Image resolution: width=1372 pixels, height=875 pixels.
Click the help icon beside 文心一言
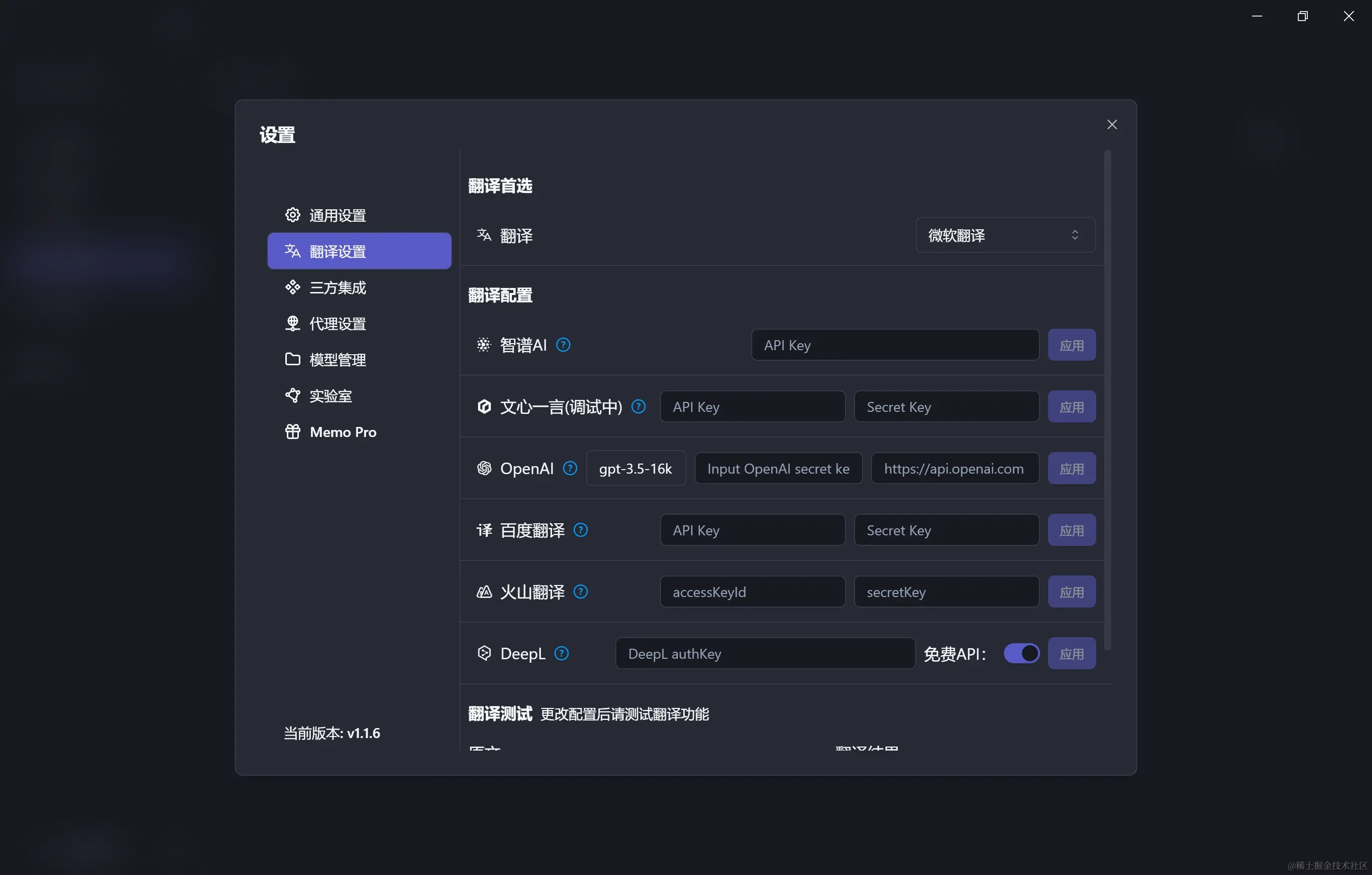638,406
